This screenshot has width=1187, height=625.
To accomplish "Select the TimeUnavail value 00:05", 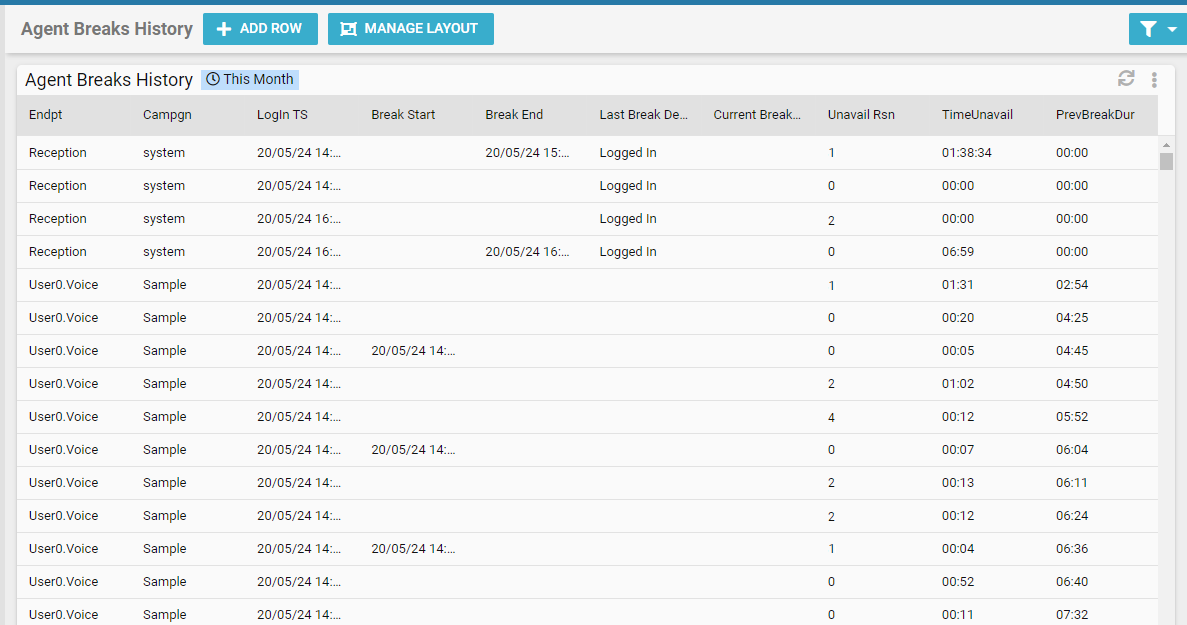I will point(958,351).
